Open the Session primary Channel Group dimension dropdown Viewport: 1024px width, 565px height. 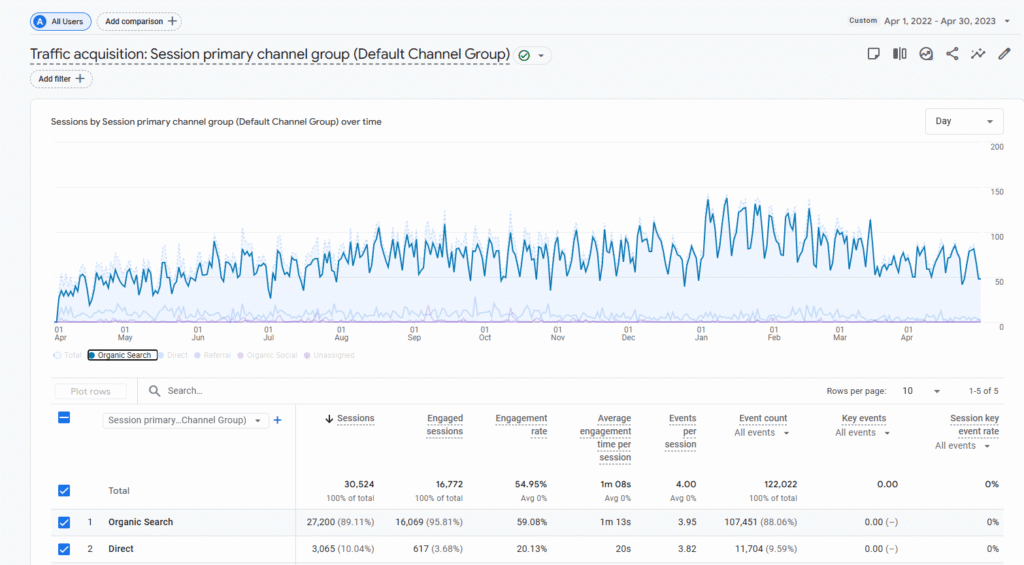185,420
